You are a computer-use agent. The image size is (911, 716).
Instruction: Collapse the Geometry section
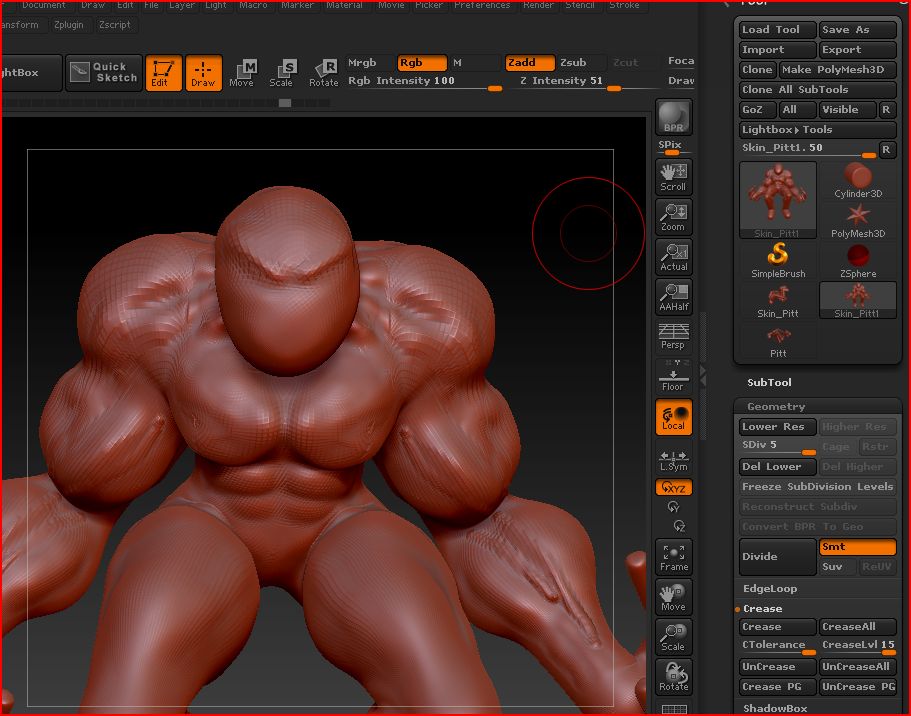coord(776,406)
